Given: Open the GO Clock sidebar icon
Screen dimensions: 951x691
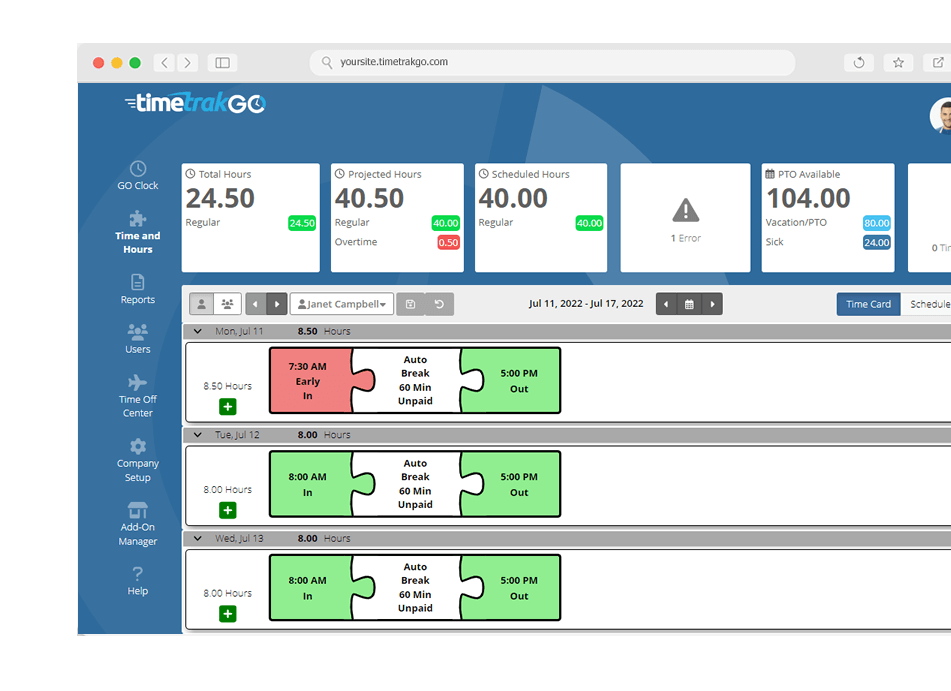Looking at the screenshot, I should pyautogui.click(x=138, y=169).
